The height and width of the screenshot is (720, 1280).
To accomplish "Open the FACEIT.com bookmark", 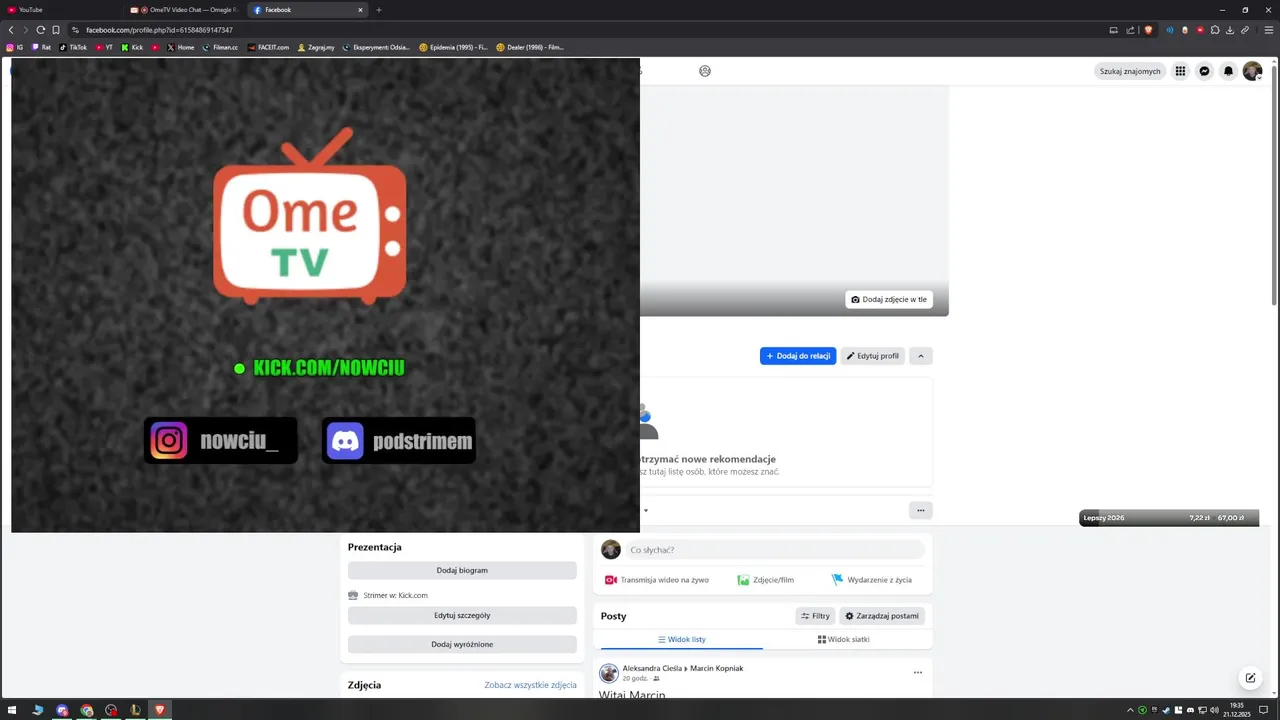I will pos(267,47).
